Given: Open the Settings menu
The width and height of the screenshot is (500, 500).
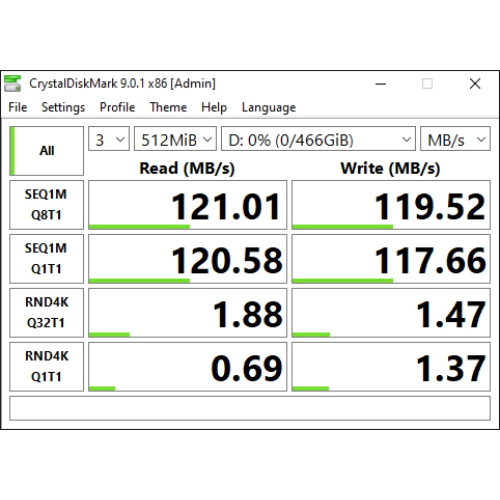Looking at the screenshot, I should click(63, 107).
